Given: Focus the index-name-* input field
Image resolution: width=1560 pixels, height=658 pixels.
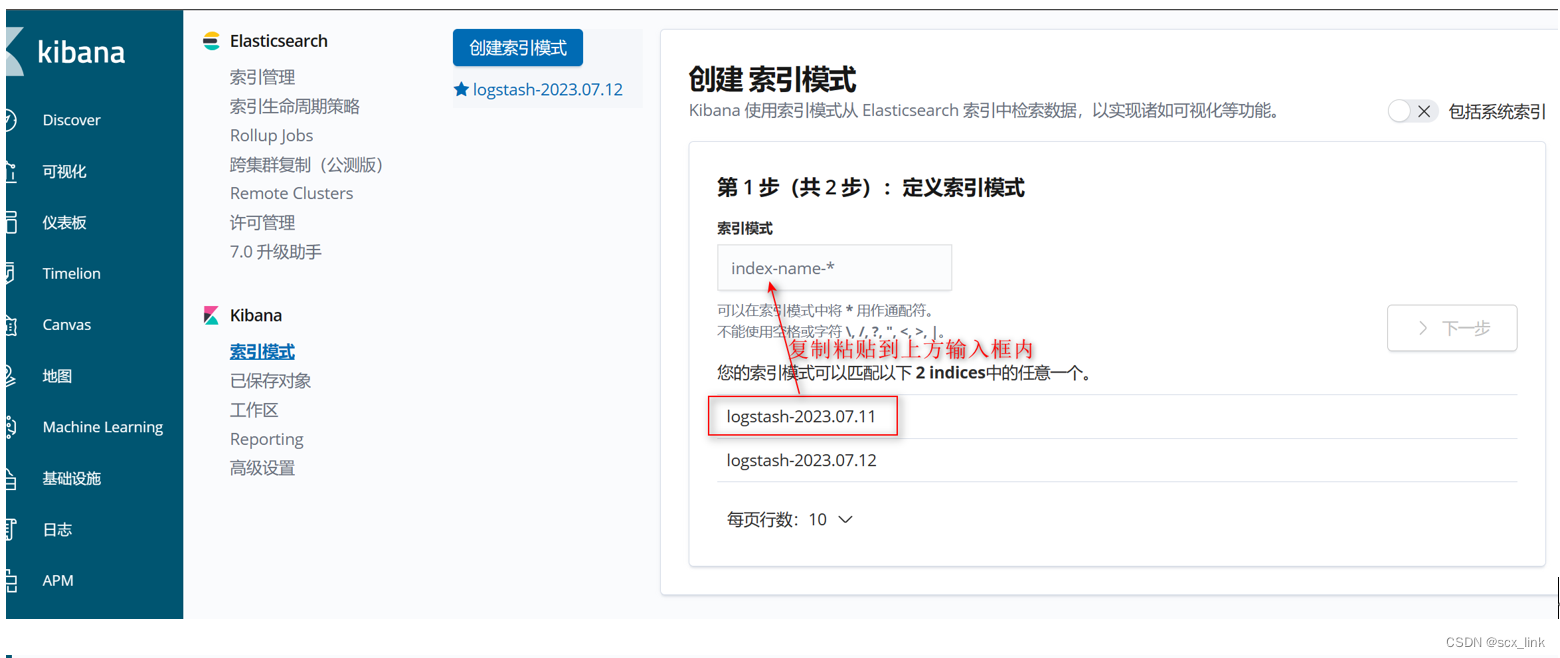Looking at the screenshot, I should (834, 268).
